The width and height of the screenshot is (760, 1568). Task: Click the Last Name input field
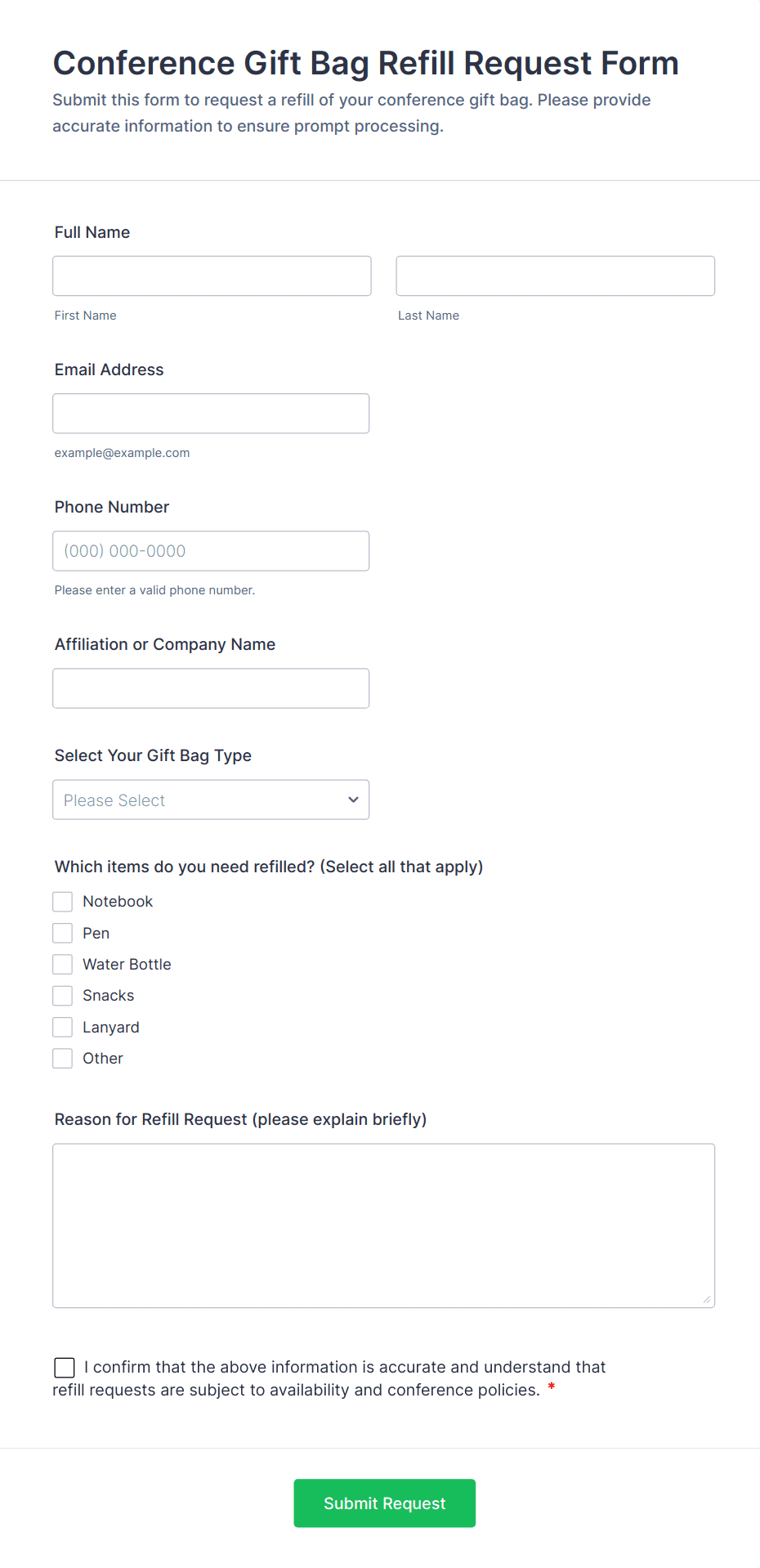tap(555, 276)
